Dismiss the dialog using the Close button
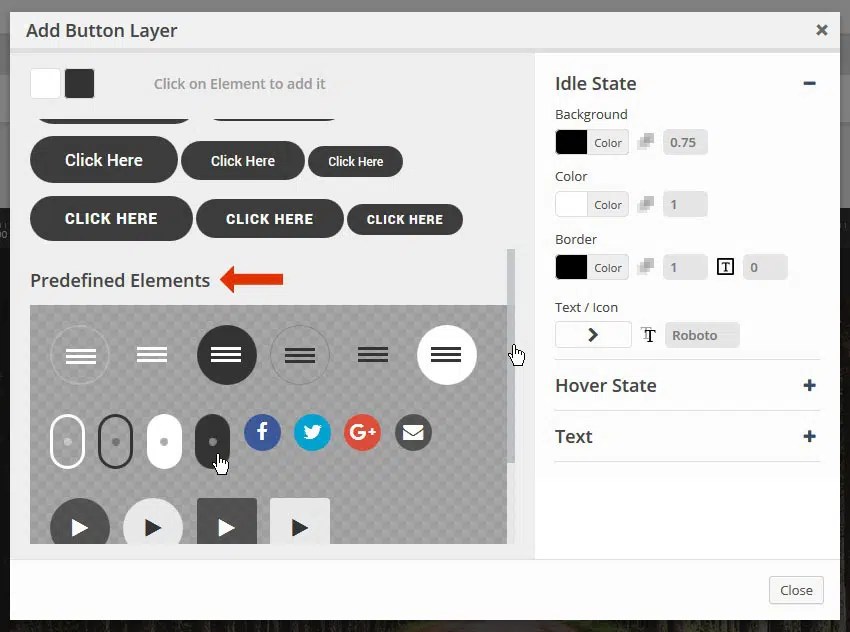850x632 pixels. point(796,590)
